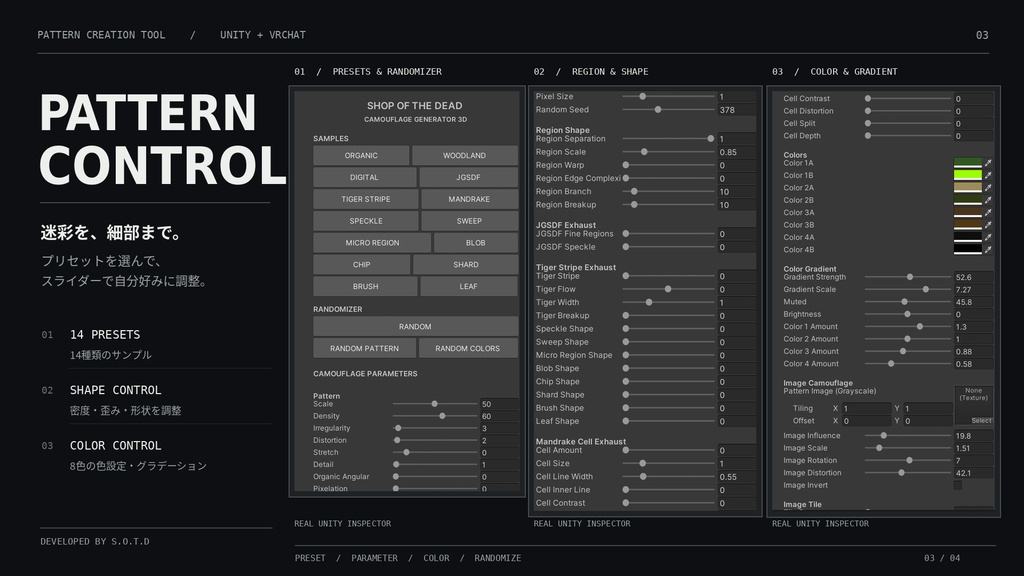Screen dimensions: 1024x576
Task: Click the Gradient Strength slider handle
Action: coord(910,277)
